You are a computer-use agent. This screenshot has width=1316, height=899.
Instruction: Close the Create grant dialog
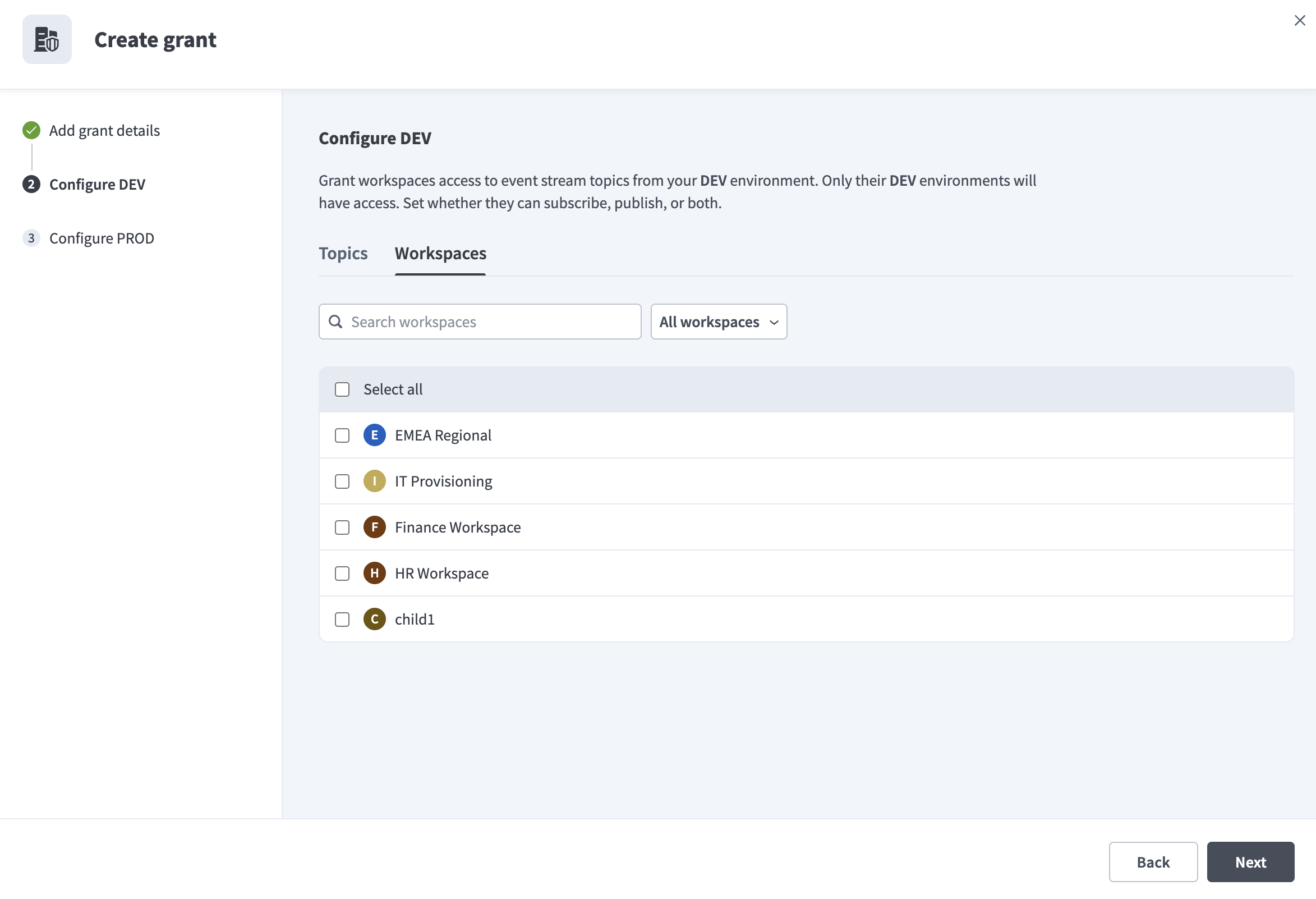(1300, 21)
